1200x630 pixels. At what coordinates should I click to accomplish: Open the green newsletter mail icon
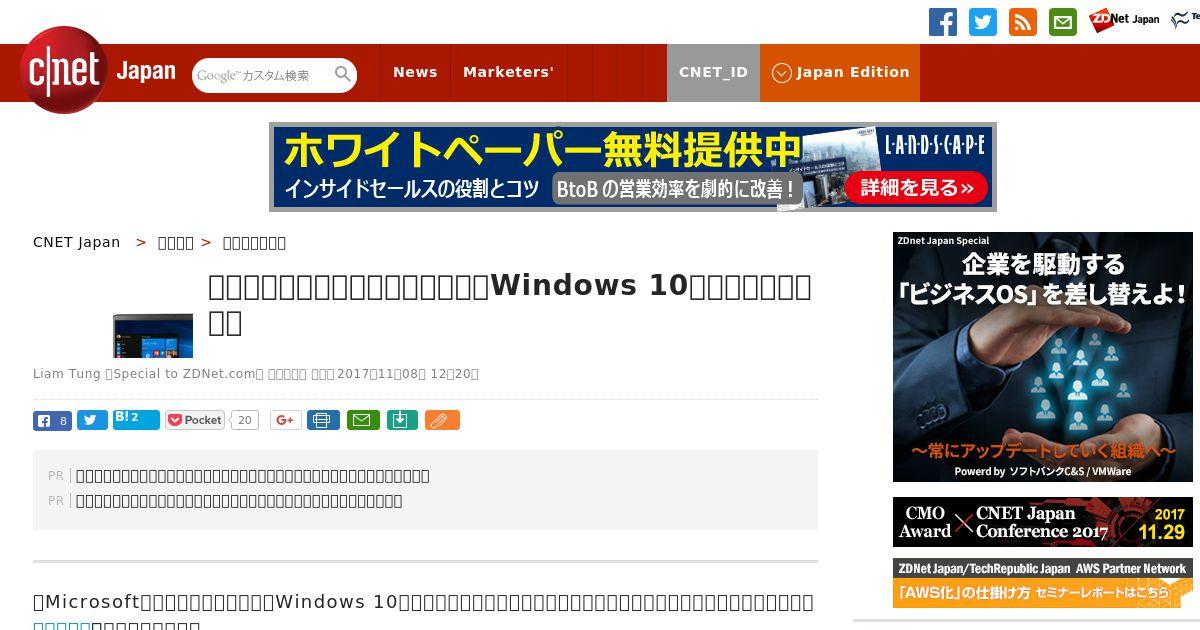(1063, 22)
